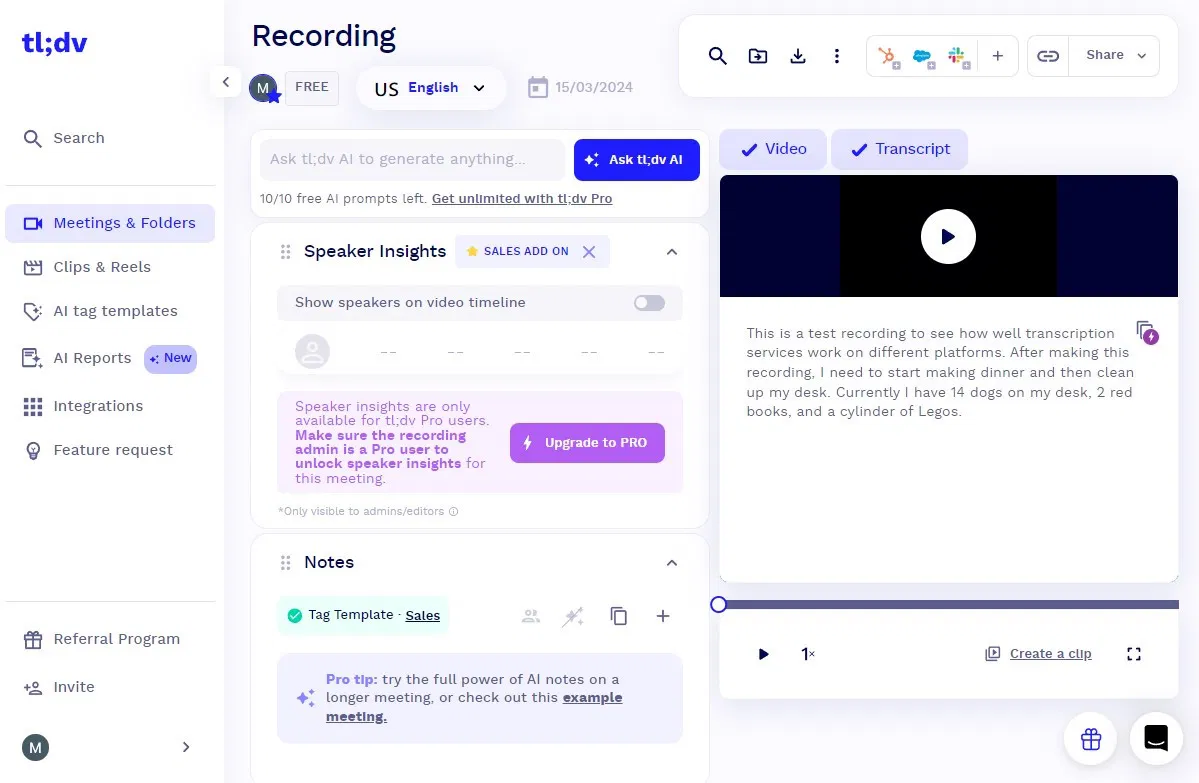Click the Slack integration icon
This screenshot has width=1199, height=783.
tap(957, 57)
